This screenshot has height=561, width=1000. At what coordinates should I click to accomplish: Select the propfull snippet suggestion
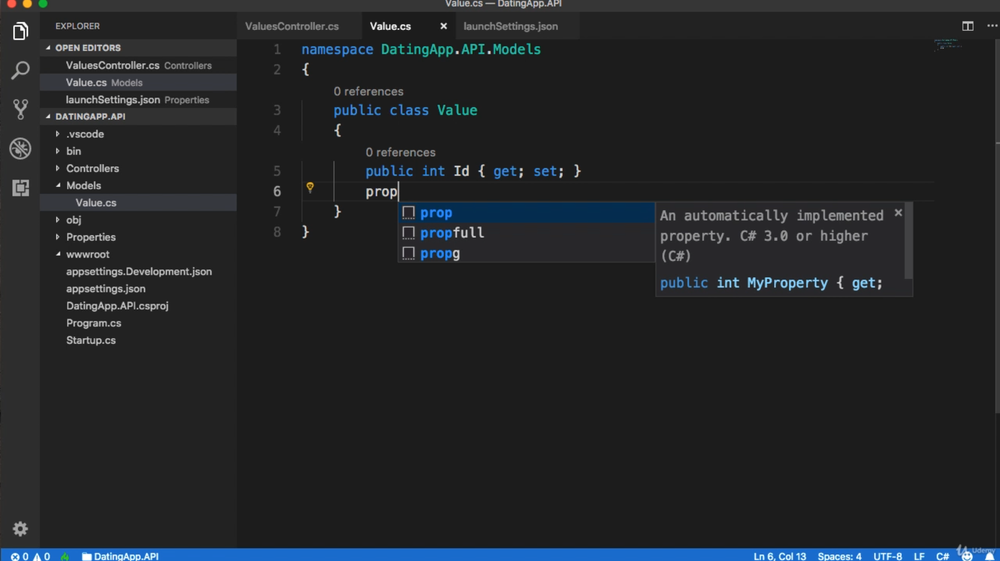(x=526, y=233)
